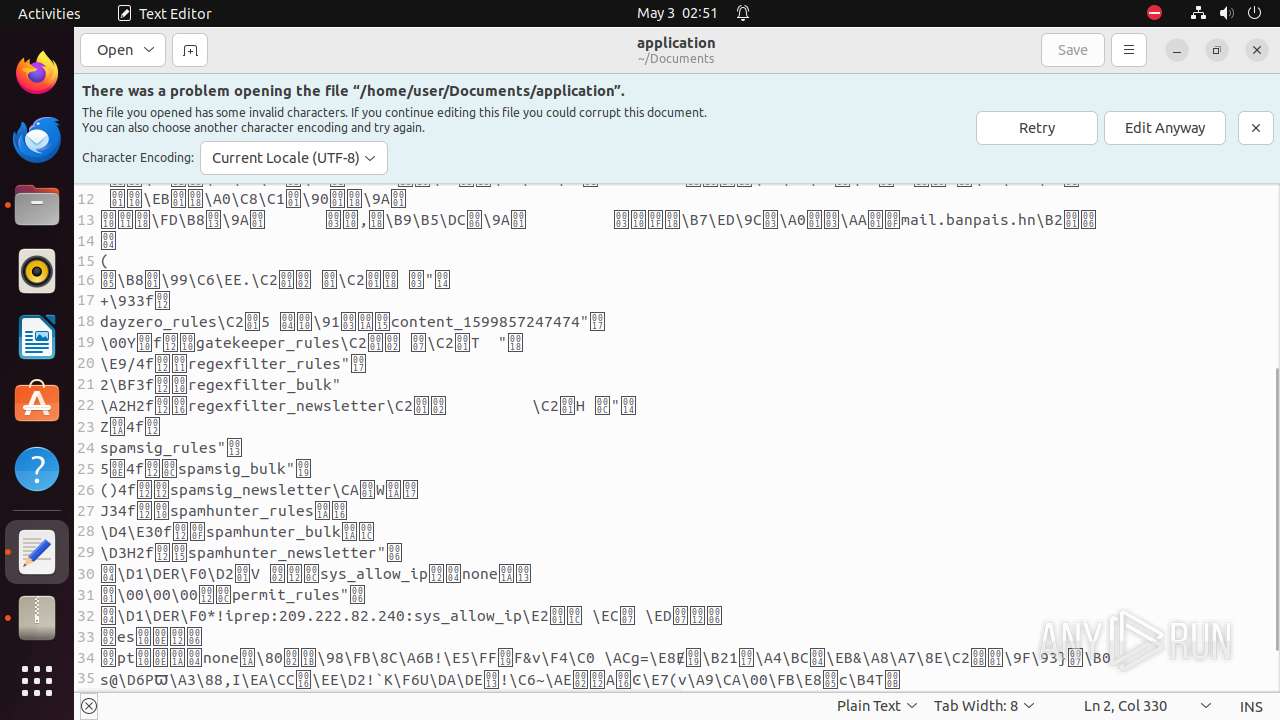Image resolution: width=1280 pixels, height=720 pixels.
Task: Click the status bar cancel icon
Action: [89, 706]
